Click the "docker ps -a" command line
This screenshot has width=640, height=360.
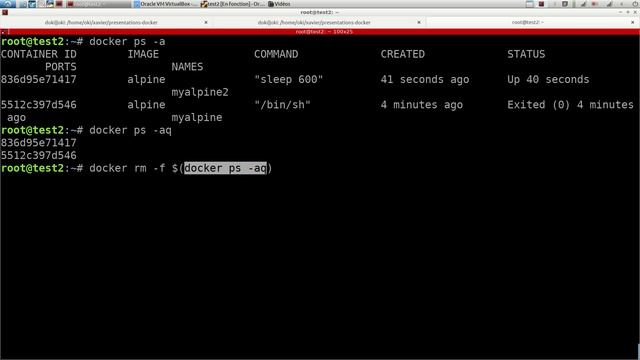(x=127, y=42)
